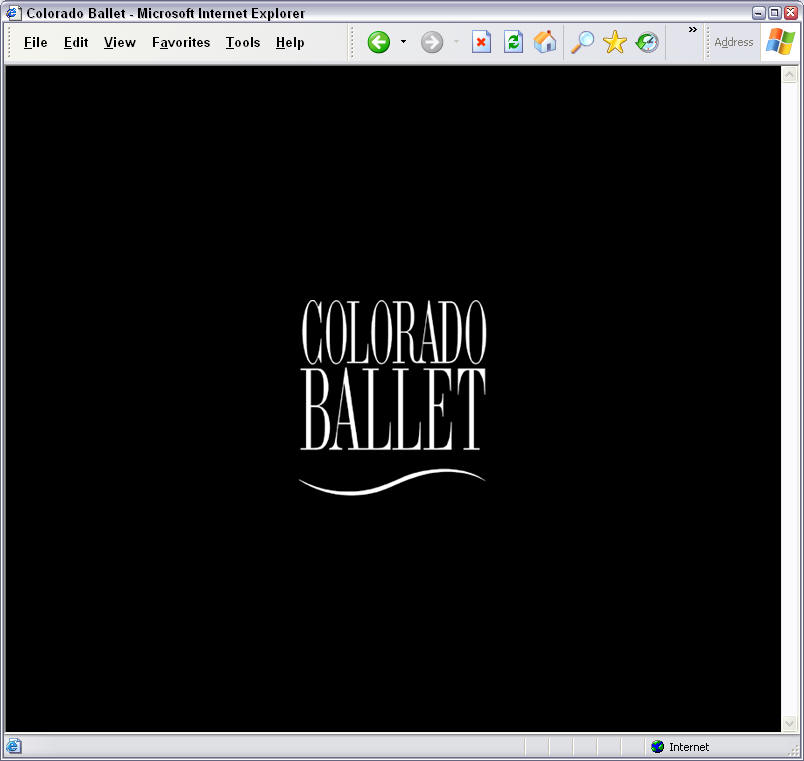The width and height of the screenshot is (804, 761).
Task: Minimize the Internet Explorer window
Action: pyautogui.click(x=759, y=13)
